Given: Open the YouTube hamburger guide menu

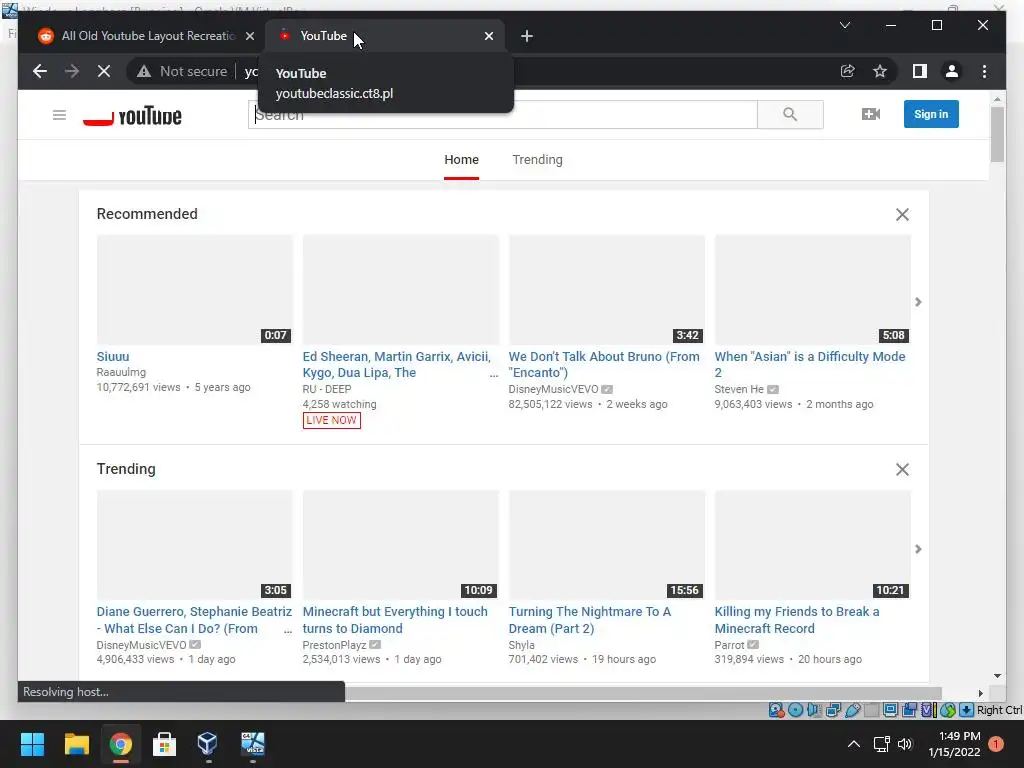Looking at the screenshot, I should pyautogui.click(x=59, y=115).
